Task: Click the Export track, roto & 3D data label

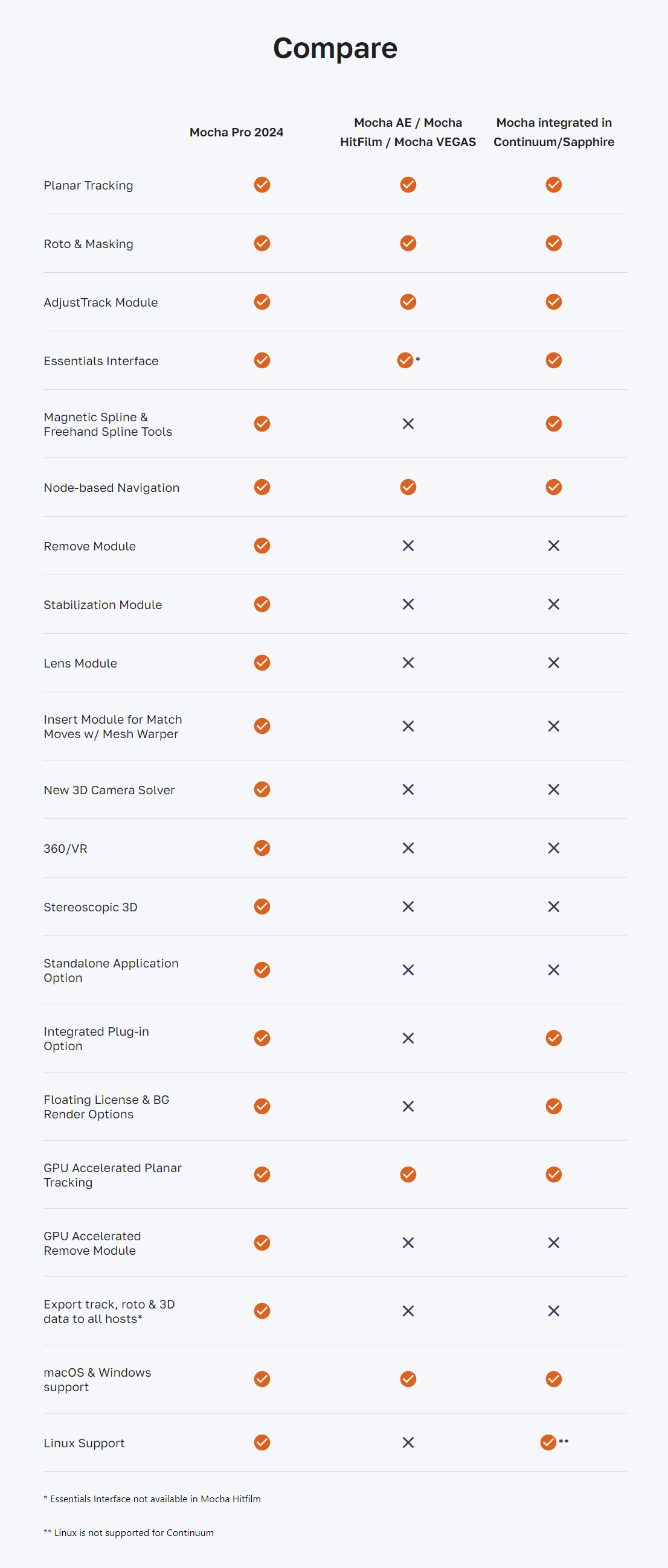Action: [109, 1311]
